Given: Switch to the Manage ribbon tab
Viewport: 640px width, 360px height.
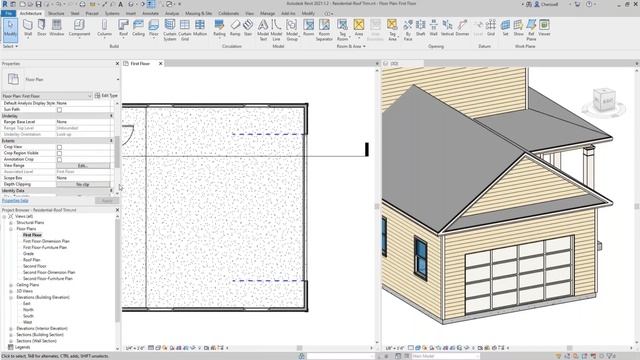Looking at the screenshot, I should tap(267, 13).
